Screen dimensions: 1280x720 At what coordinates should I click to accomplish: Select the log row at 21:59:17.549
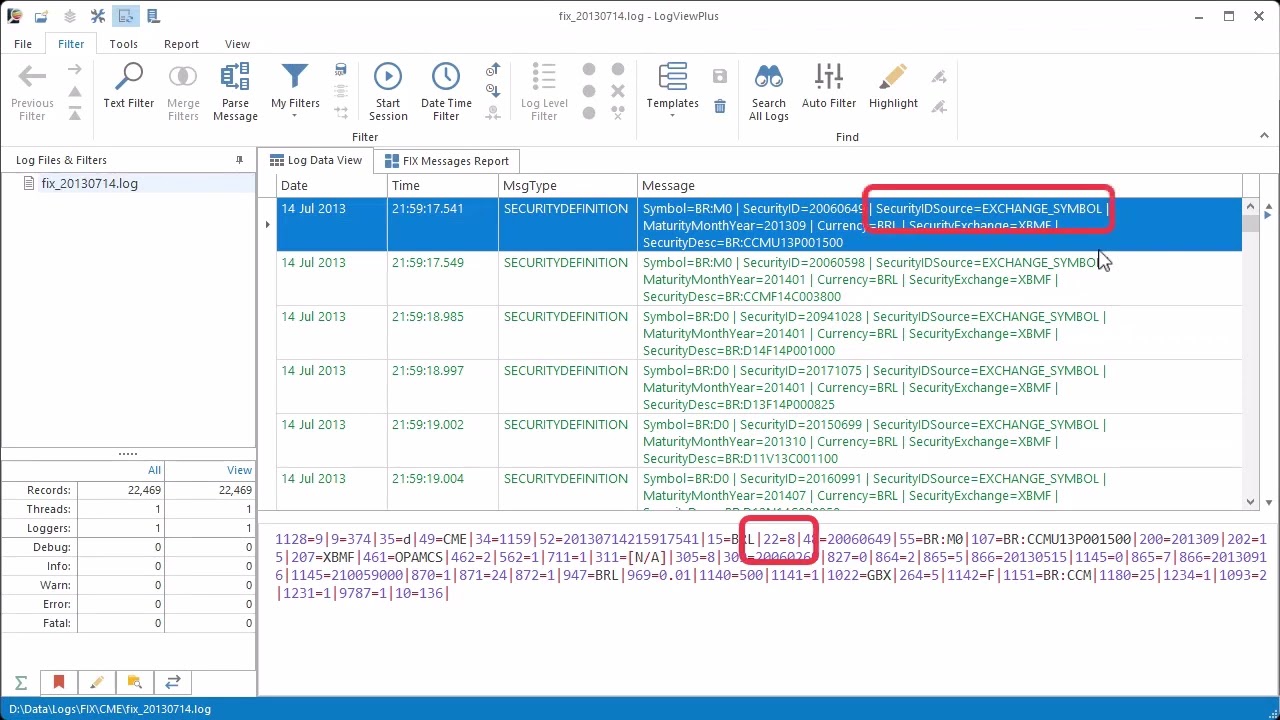point(759,279)
